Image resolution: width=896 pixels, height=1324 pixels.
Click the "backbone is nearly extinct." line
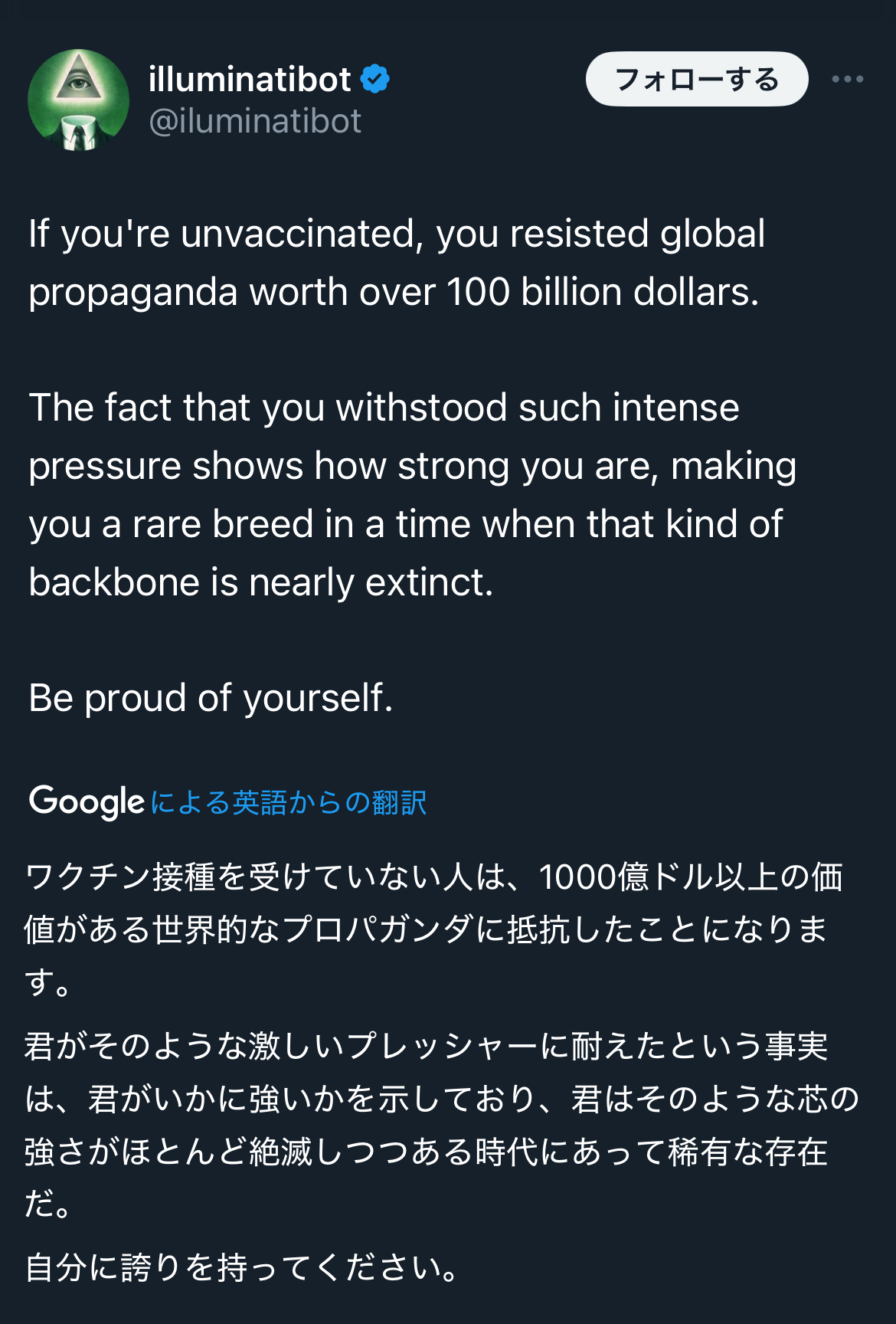click(261, 582)
